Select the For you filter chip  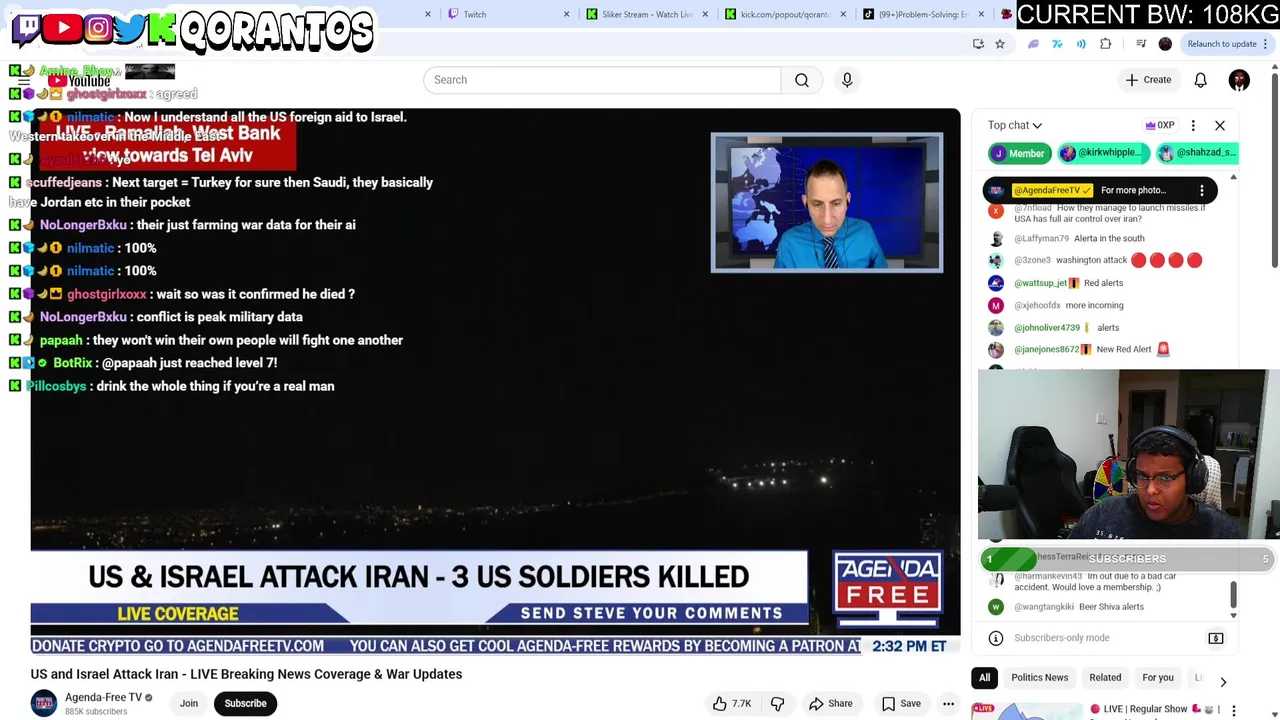pyautogui.click(x=1158, y=678)
